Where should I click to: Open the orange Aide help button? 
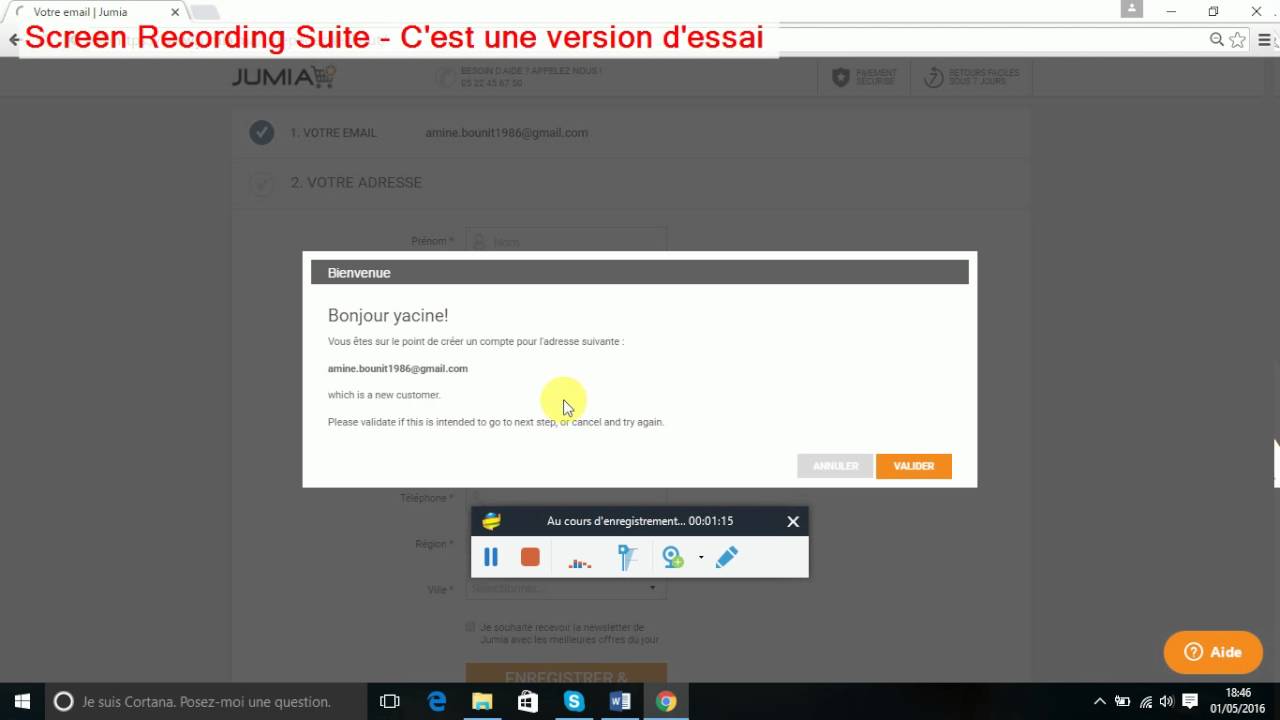1213,652
